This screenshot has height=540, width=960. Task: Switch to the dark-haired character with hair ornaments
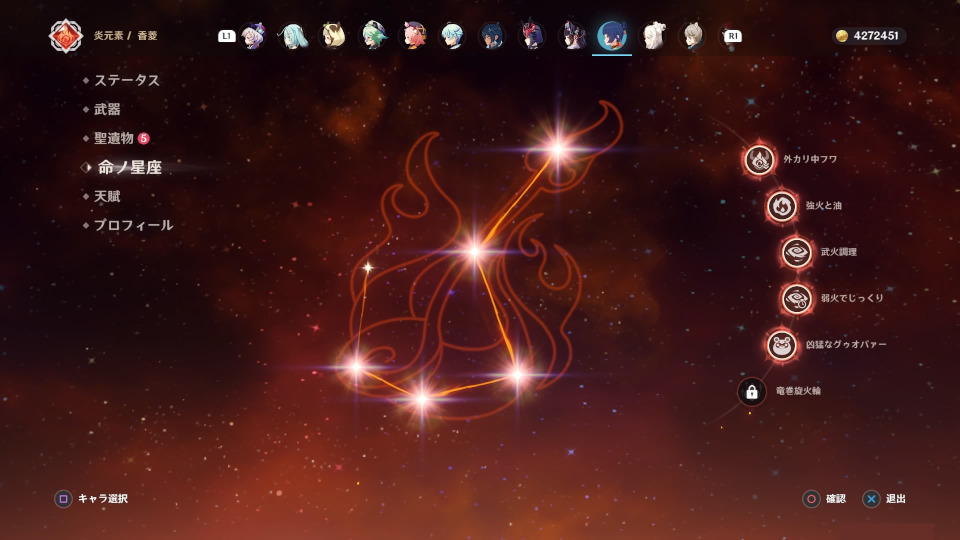click(572, 36)
